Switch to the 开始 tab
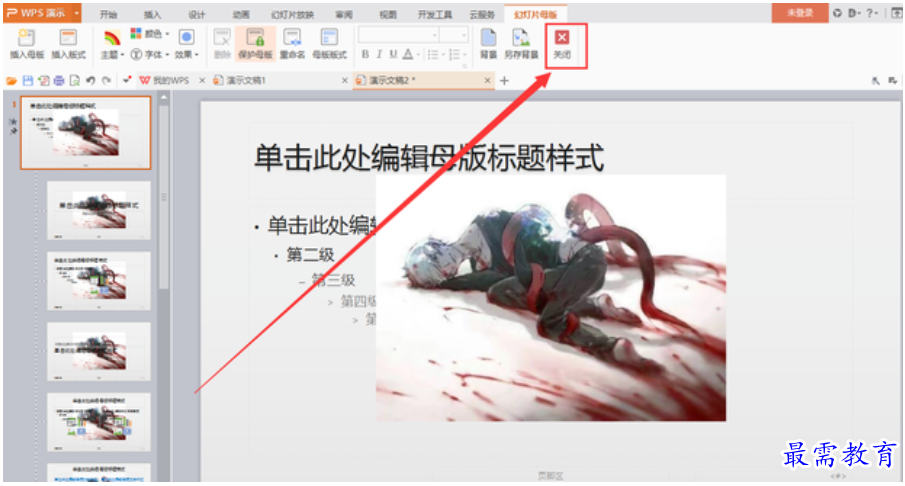 pyautogui.click(x=108, y=14)
